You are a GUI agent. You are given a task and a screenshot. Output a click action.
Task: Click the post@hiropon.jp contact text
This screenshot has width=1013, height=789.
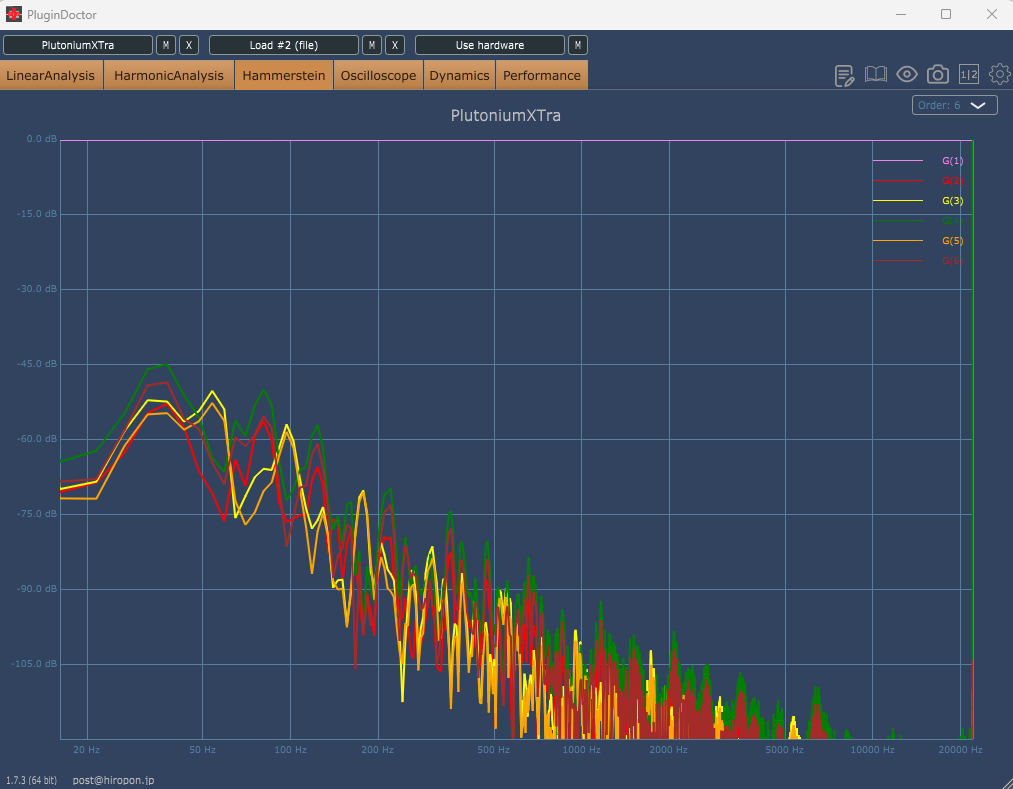pyautogui.click(x=113, y=781)
